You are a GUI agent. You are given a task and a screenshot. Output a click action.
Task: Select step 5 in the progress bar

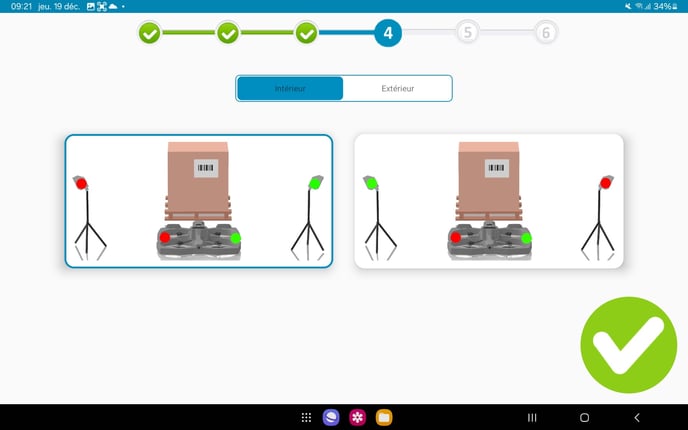point(467,34)
